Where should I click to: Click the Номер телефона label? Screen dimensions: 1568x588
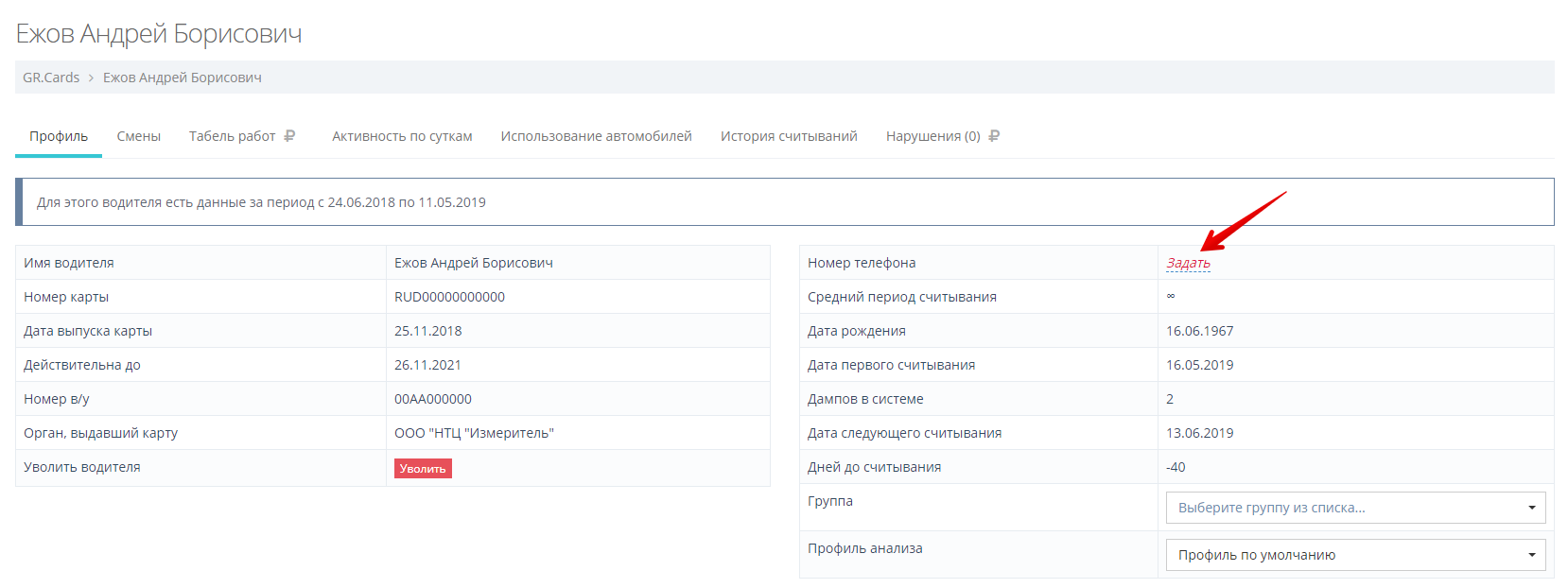click(862, 263)
